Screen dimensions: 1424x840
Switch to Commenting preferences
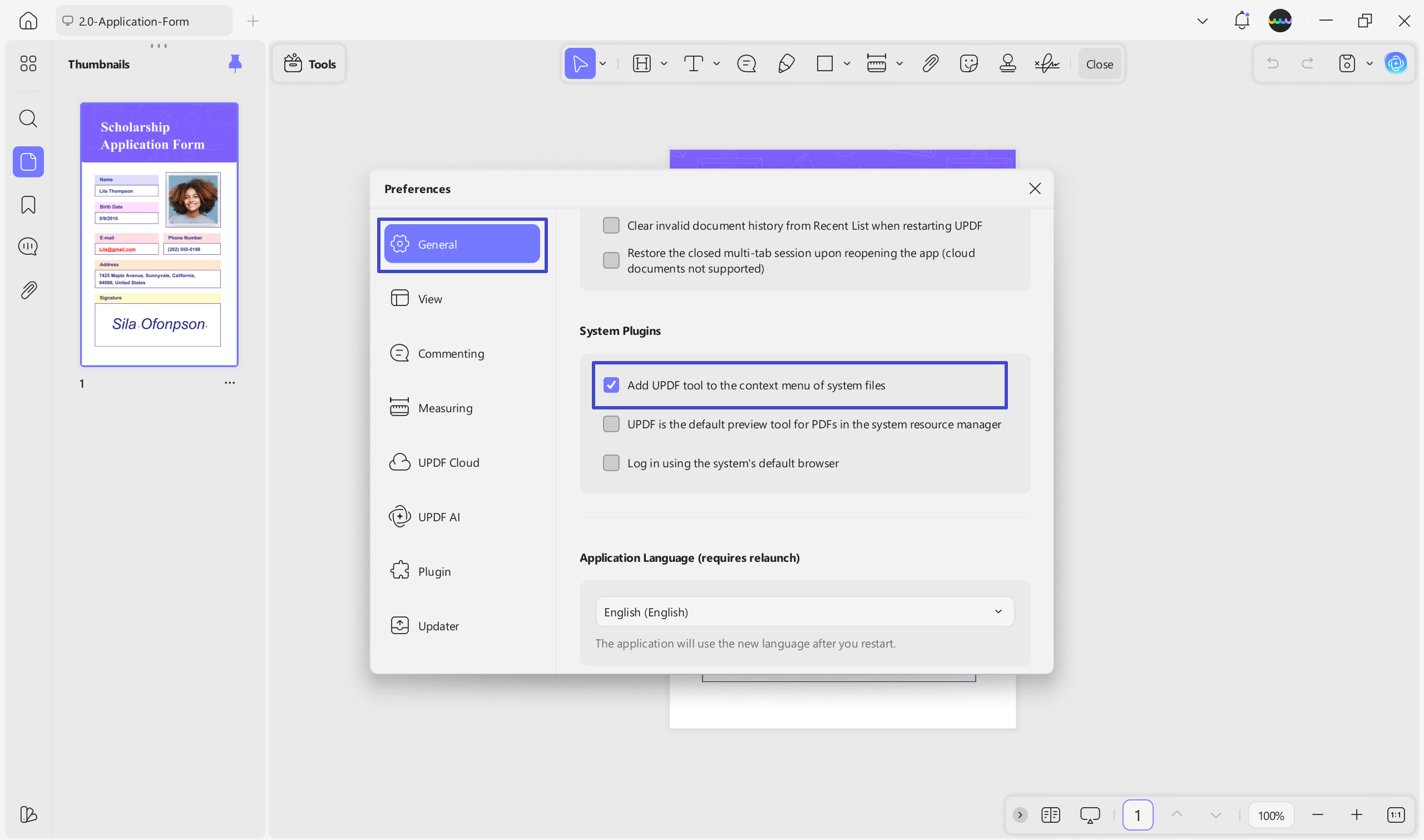point(462,353)
